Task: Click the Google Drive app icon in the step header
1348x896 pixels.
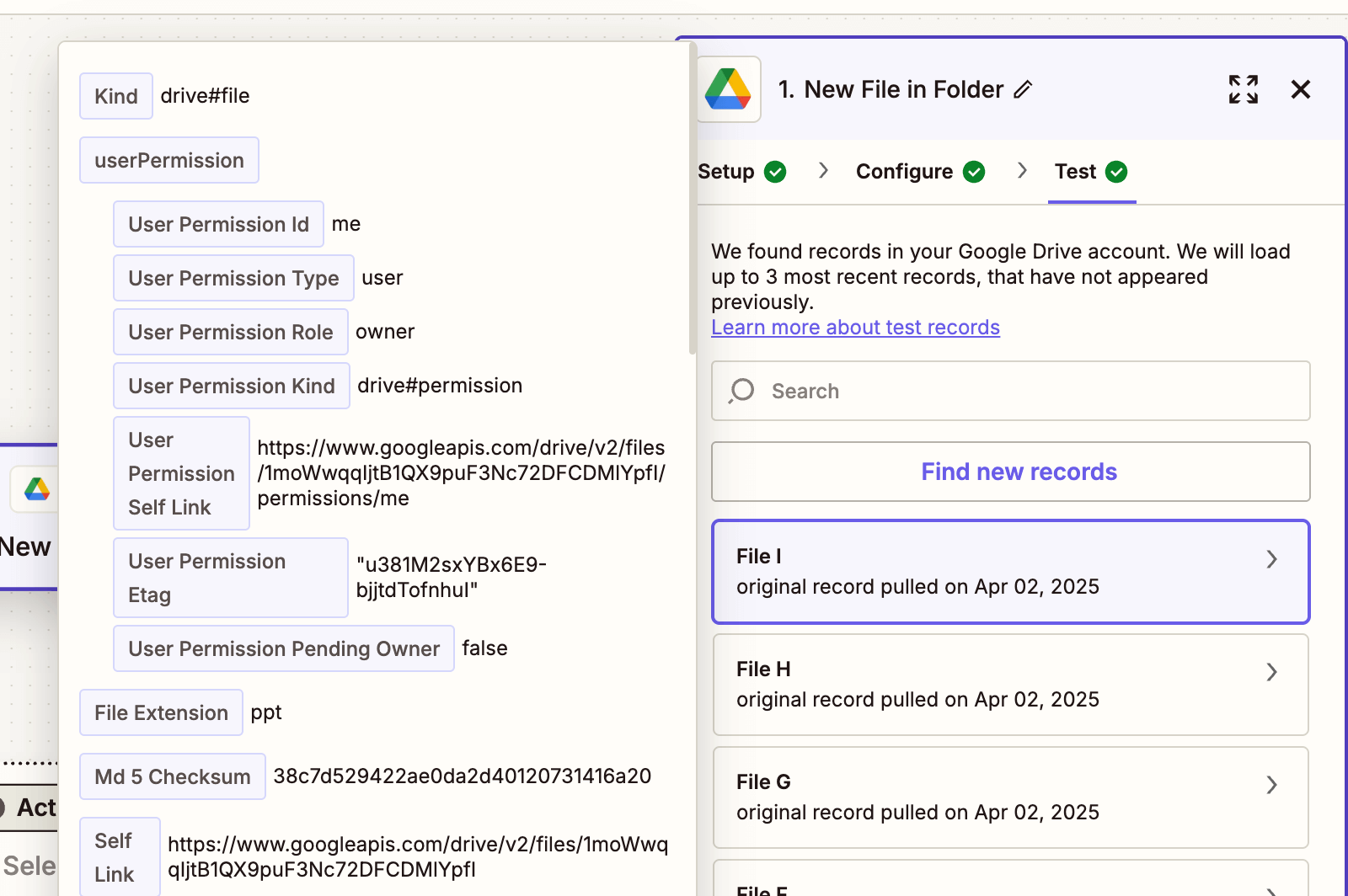Action: point(728,88)
